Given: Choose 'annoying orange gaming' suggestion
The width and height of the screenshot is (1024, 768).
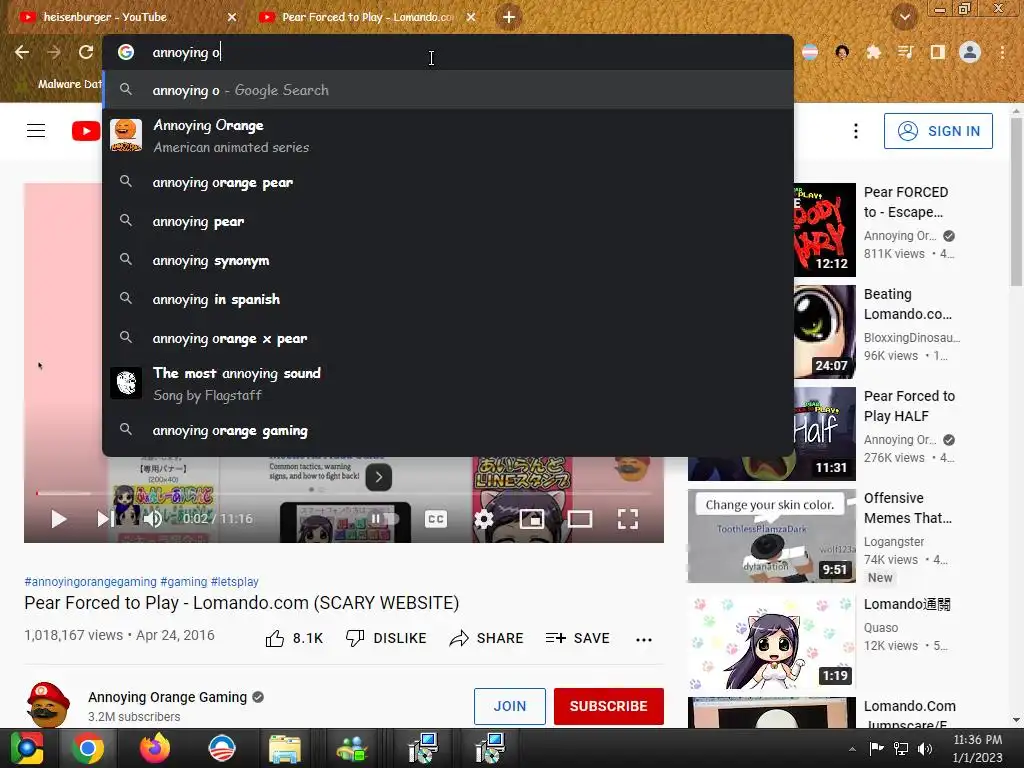Looking at the screenshot, I should click(448, 430).
